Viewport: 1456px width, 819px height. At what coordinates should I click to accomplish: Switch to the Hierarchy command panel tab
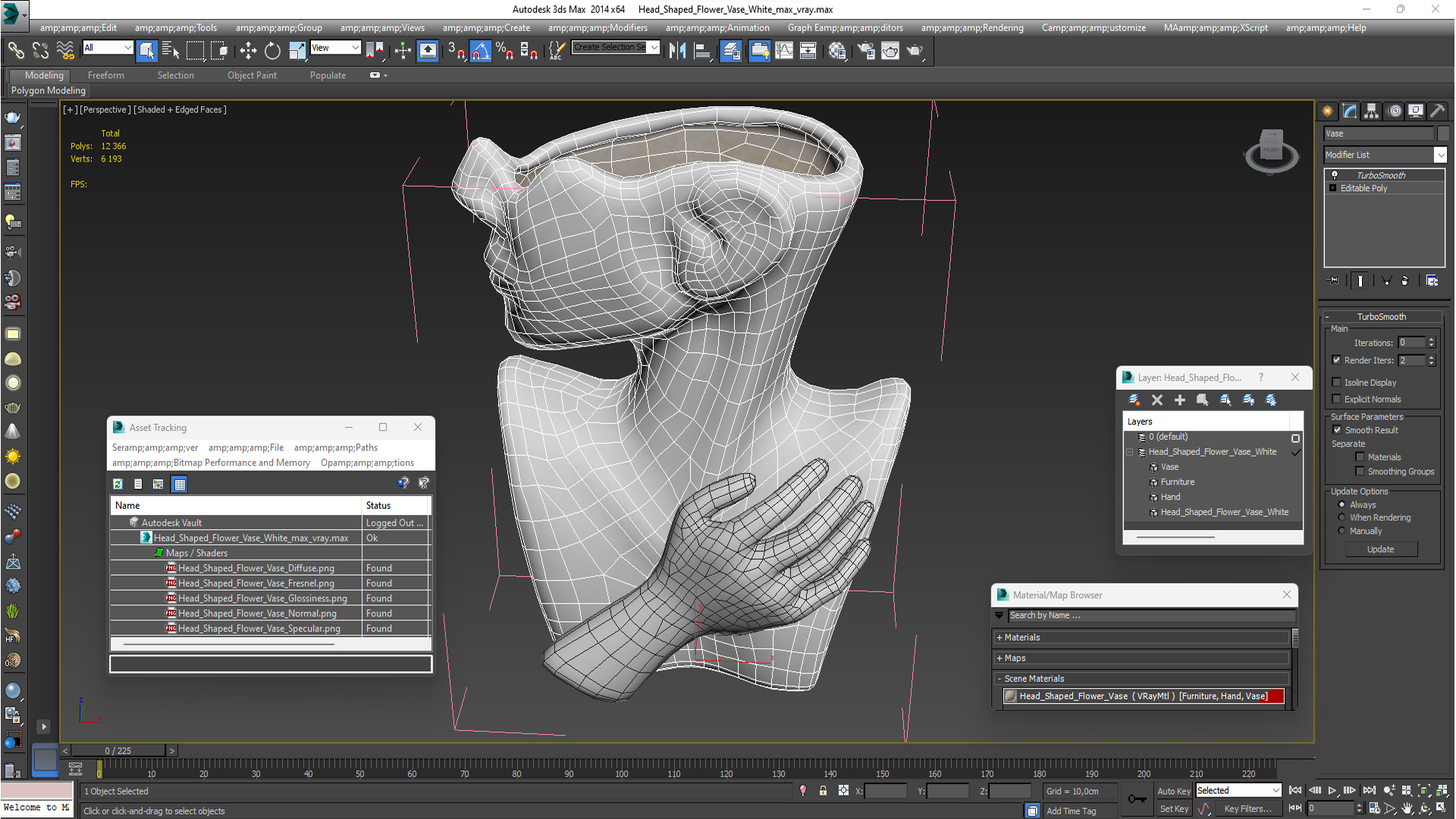coord(1372,111)
